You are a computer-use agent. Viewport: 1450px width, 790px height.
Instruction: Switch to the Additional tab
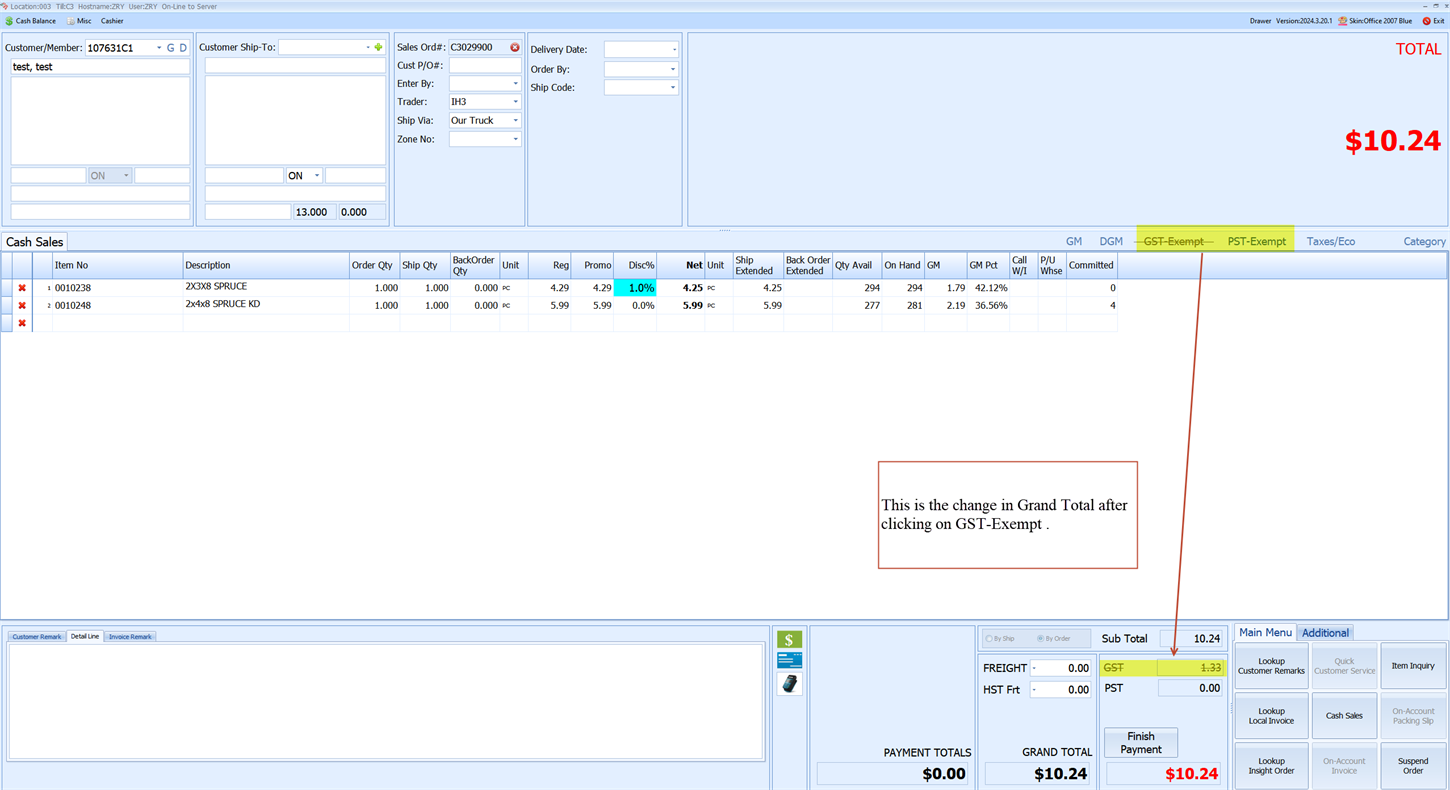pos(1325,633)
